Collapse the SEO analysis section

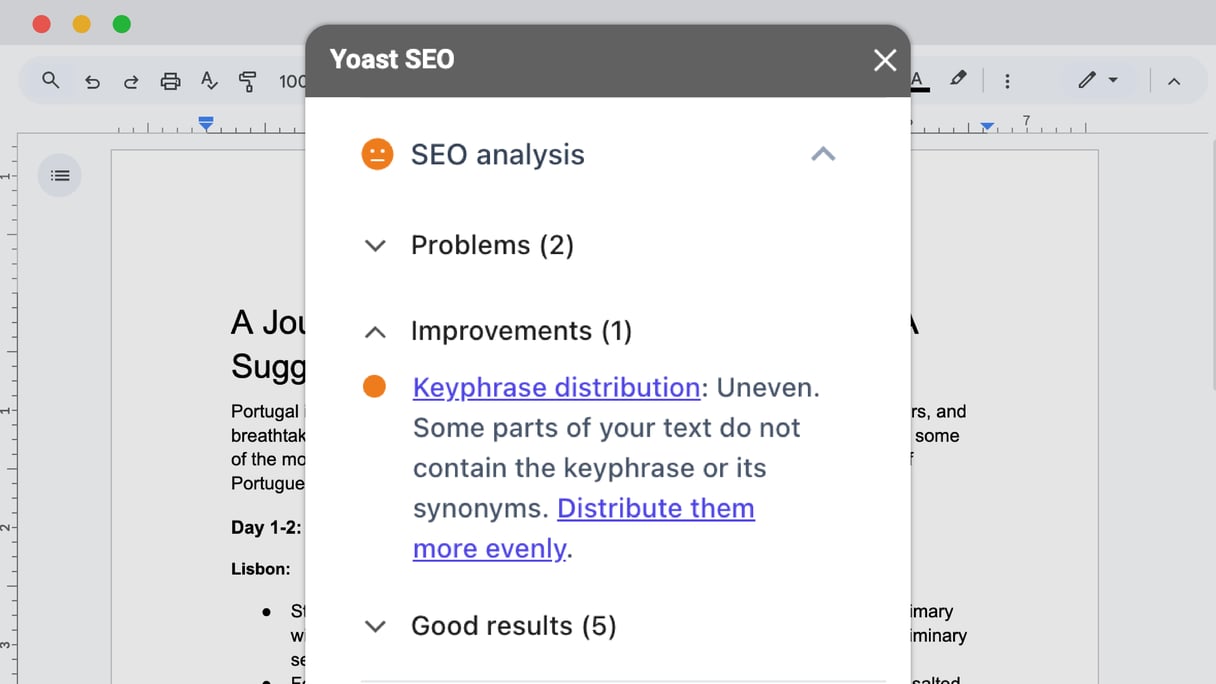coord(823,154)
